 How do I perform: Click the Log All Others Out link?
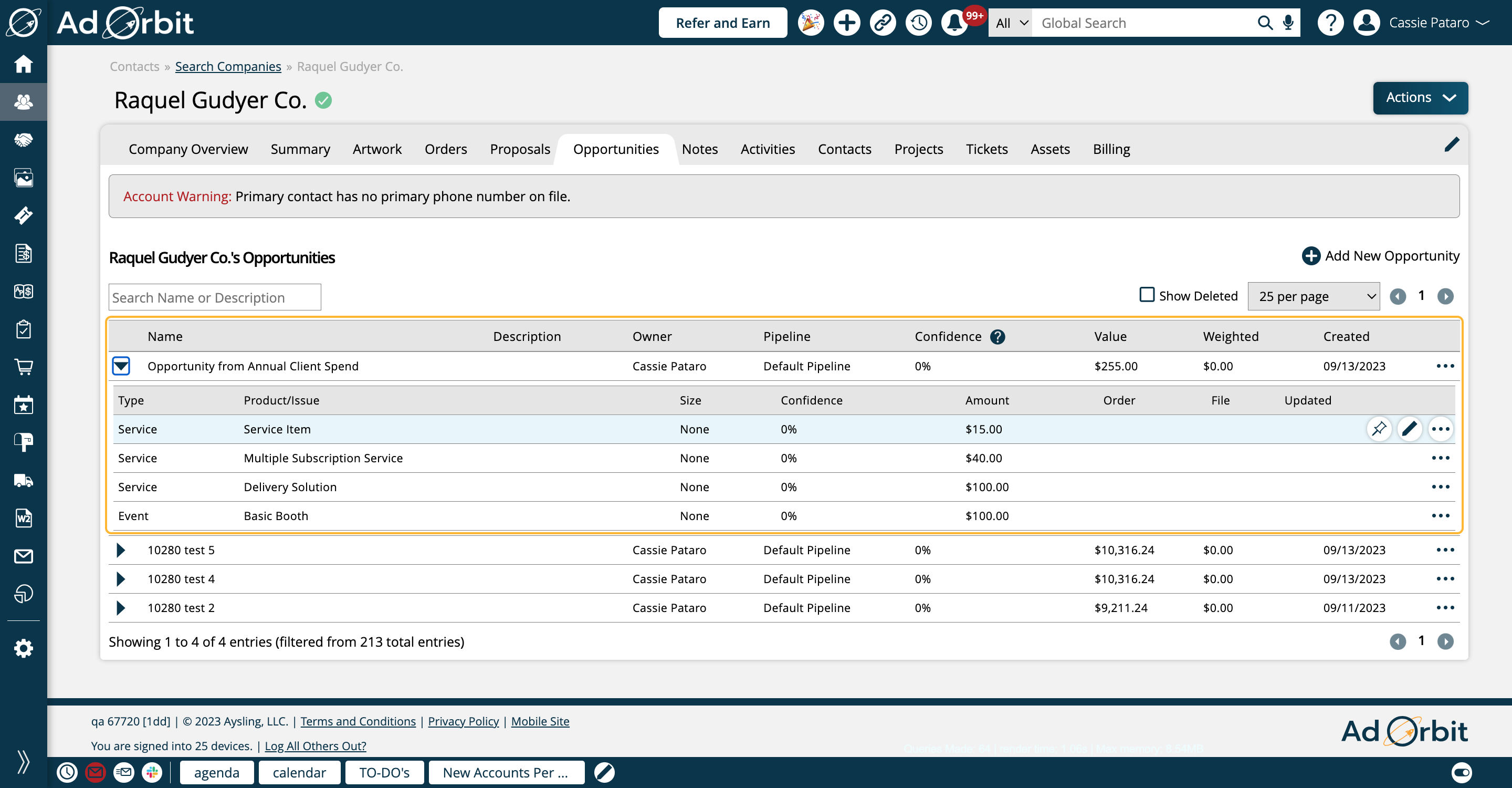click(315, 746)
